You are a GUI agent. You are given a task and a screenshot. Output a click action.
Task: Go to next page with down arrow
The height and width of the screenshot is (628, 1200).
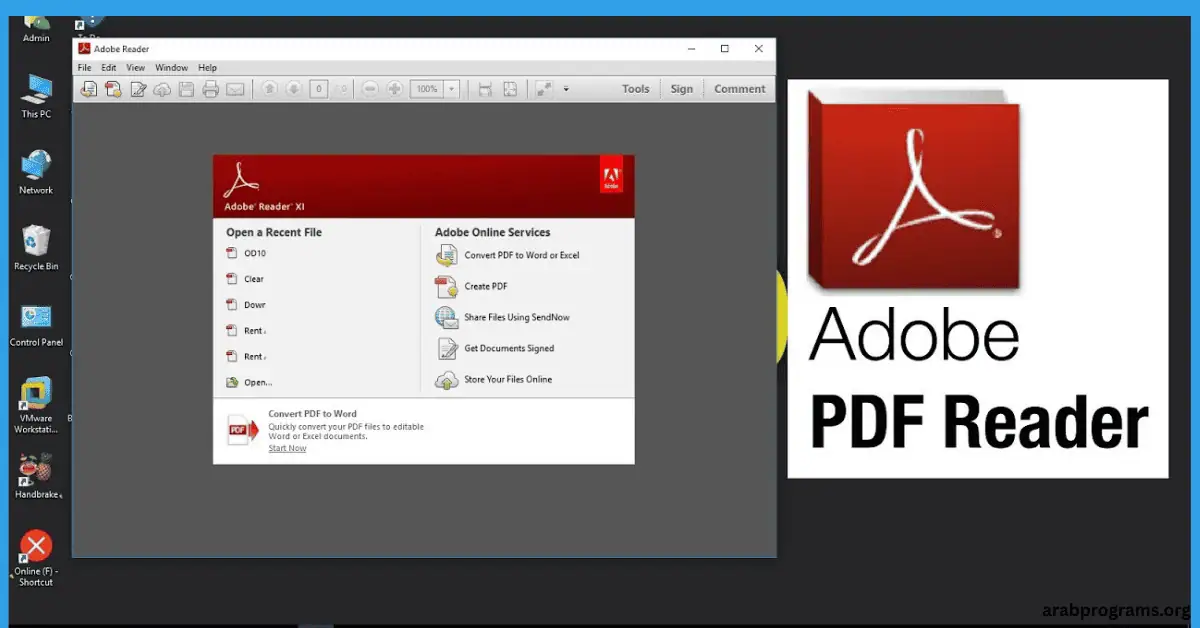coord(294,89)
